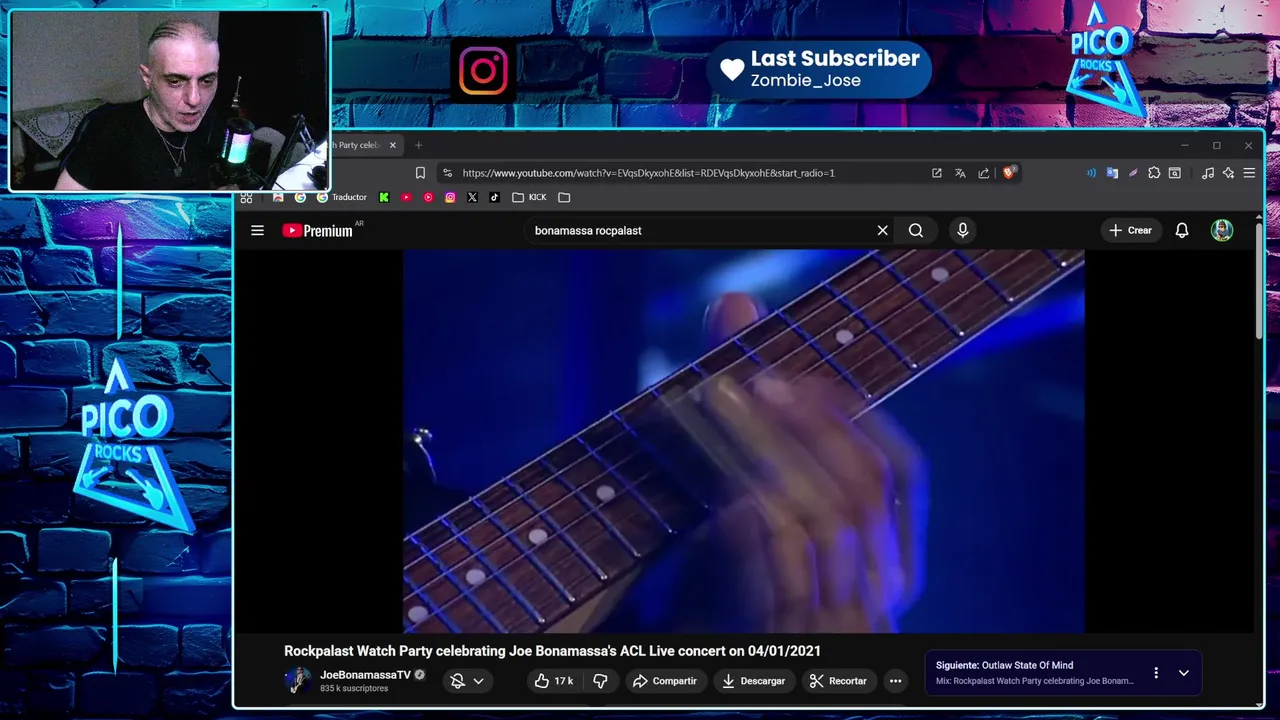Open the YouTube hamburger guide menu
The width and height of the screenshot is (1280, 720).
(x=257, y=230)
